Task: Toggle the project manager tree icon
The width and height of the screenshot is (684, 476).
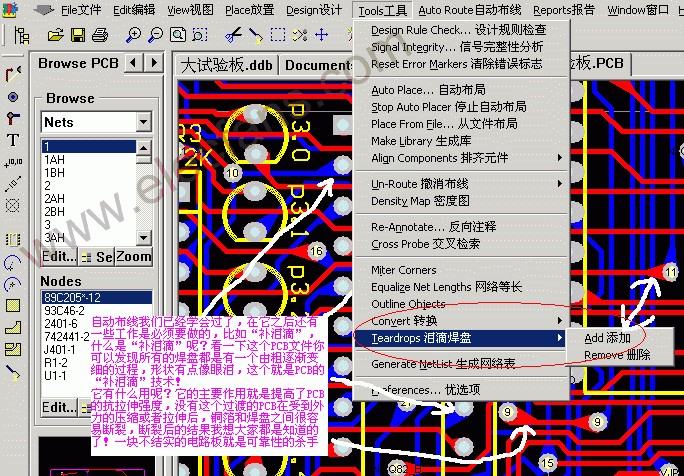Action: click(22, 35)
